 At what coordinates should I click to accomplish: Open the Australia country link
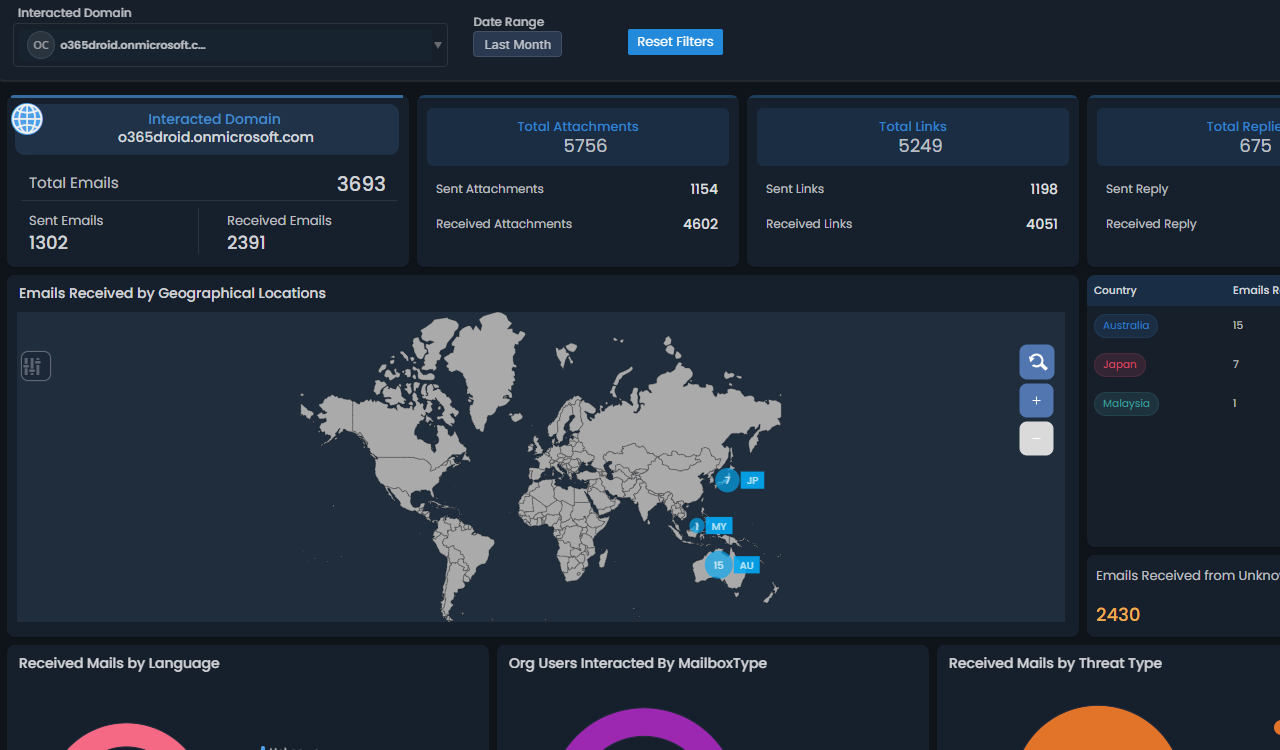[x=1126, y=325]
